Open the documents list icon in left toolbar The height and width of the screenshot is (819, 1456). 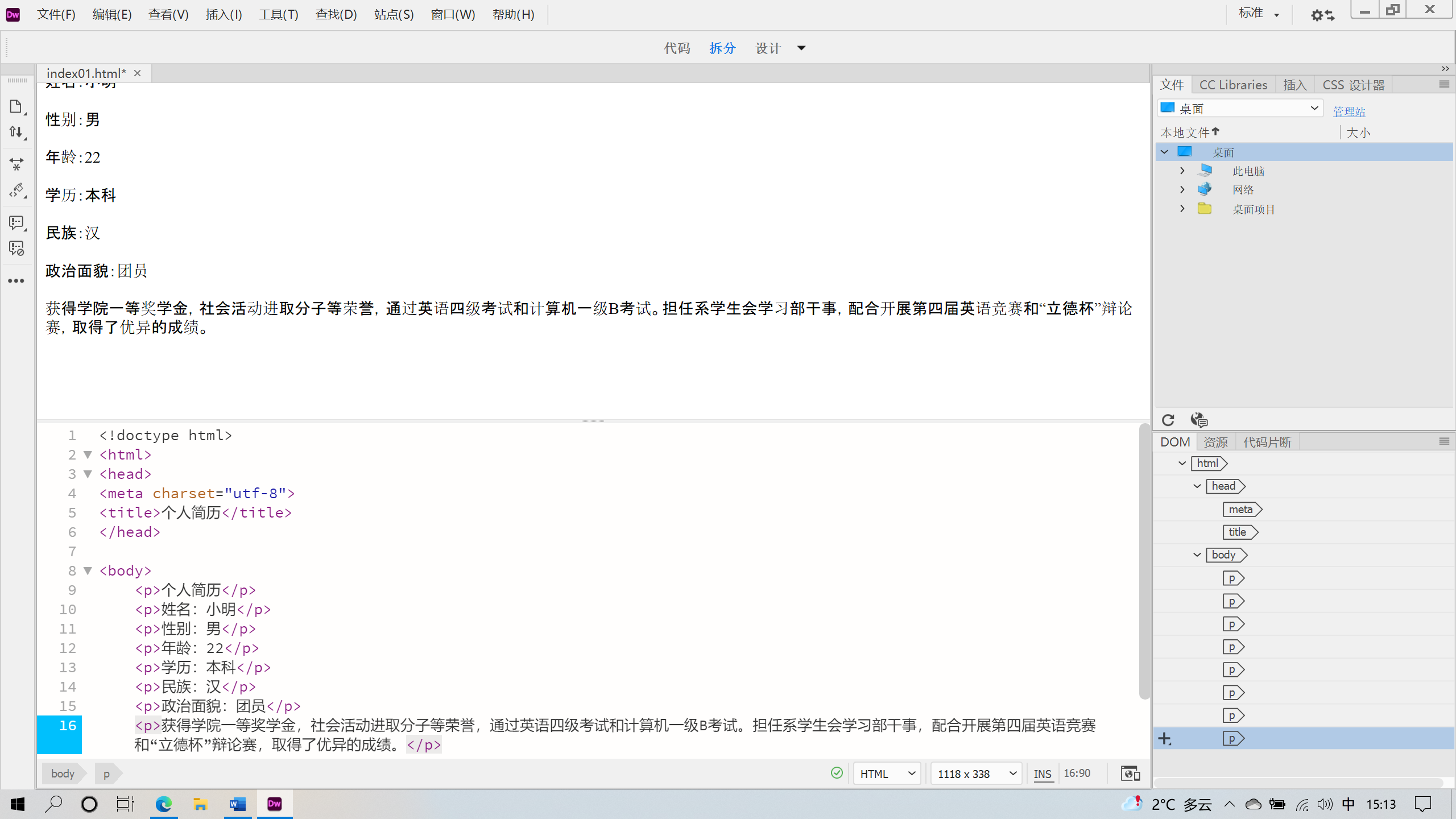click(x=16, y=106)
